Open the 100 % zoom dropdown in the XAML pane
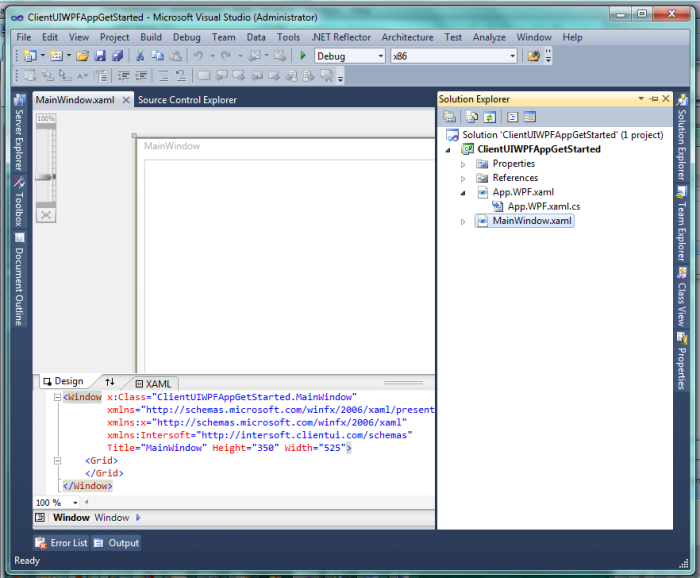Screen dimensions: 700x578 coord(75,503)
